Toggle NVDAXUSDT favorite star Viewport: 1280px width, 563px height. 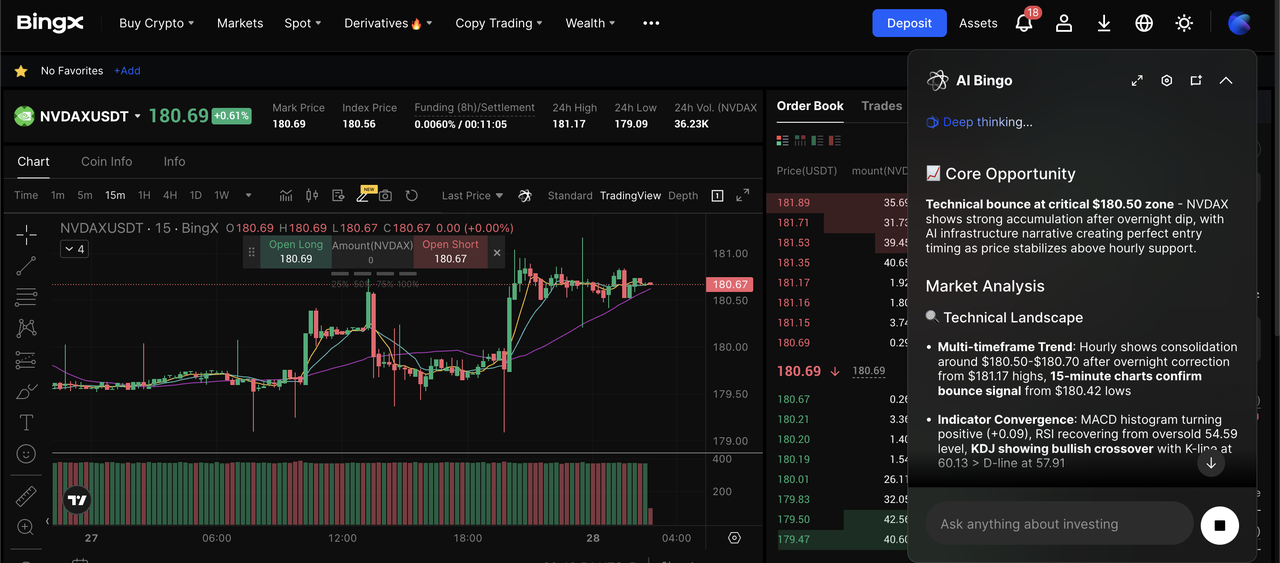click(20, 71)
